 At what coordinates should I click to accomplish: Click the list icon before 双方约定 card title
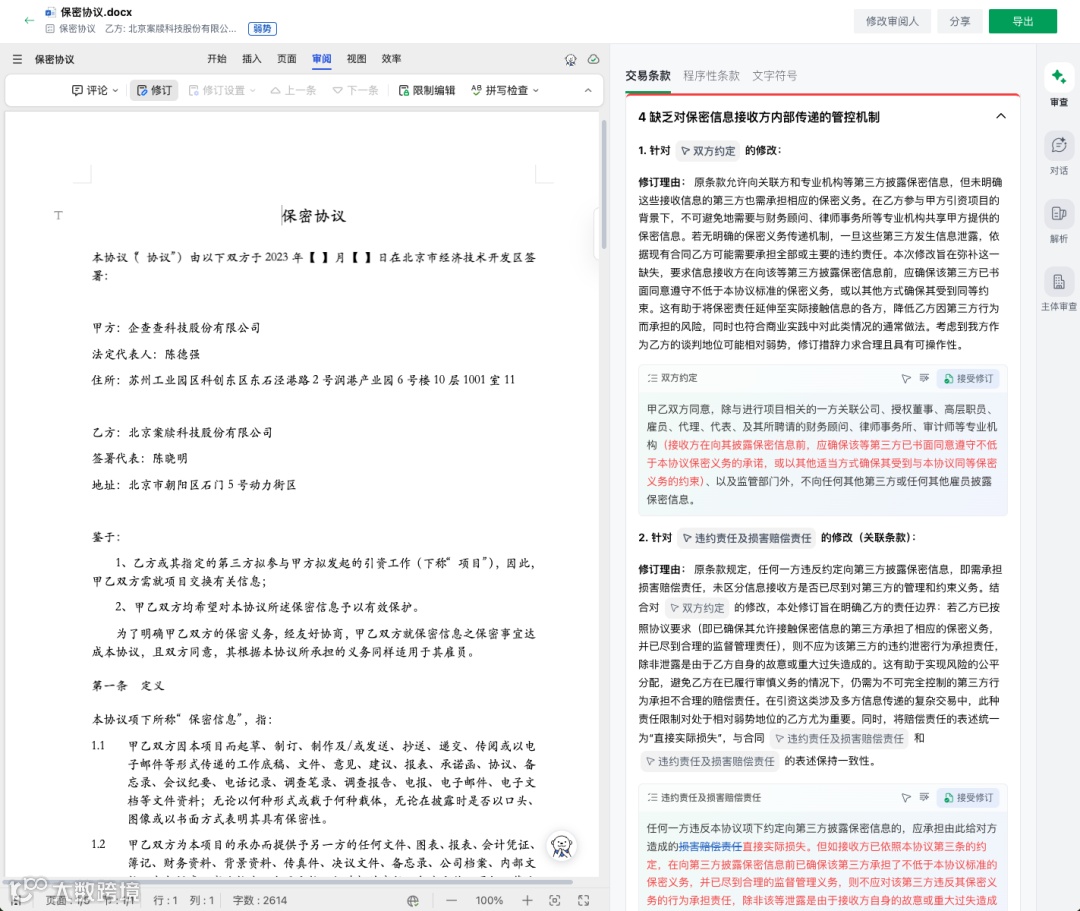pyautogui.click(x=652, y=378)
